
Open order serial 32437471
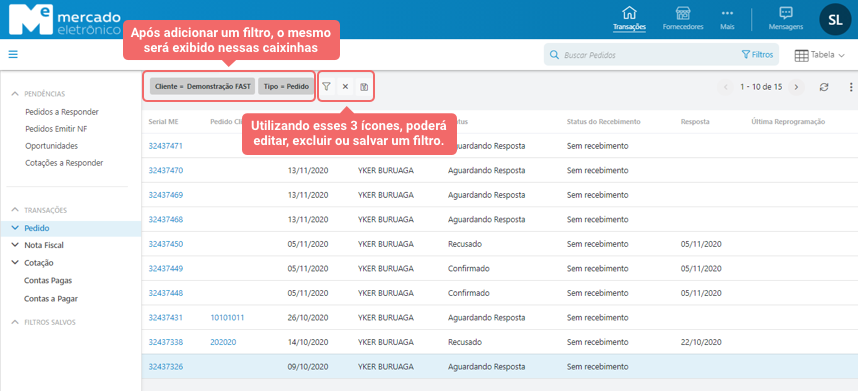pyautogui.click(x=166, y=146)
